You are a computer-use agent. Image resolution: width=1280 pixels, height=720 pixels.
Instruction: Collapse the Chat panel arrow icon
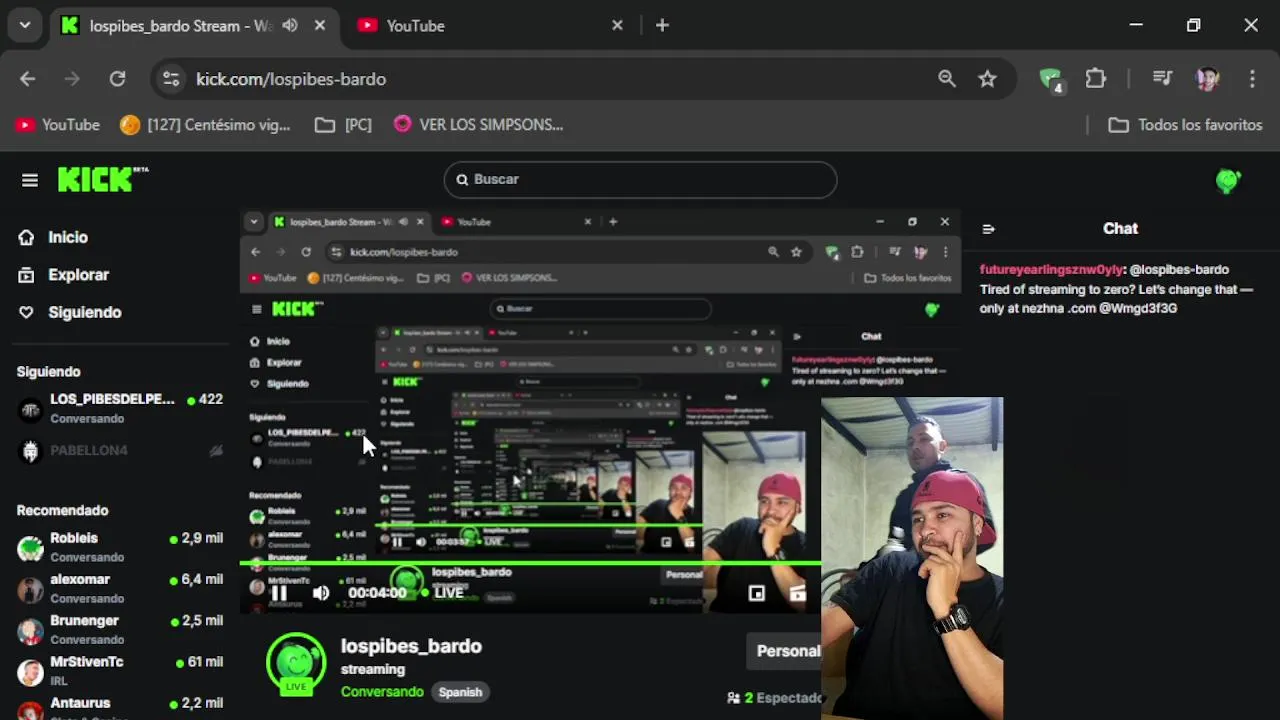(x=988, y=229)
